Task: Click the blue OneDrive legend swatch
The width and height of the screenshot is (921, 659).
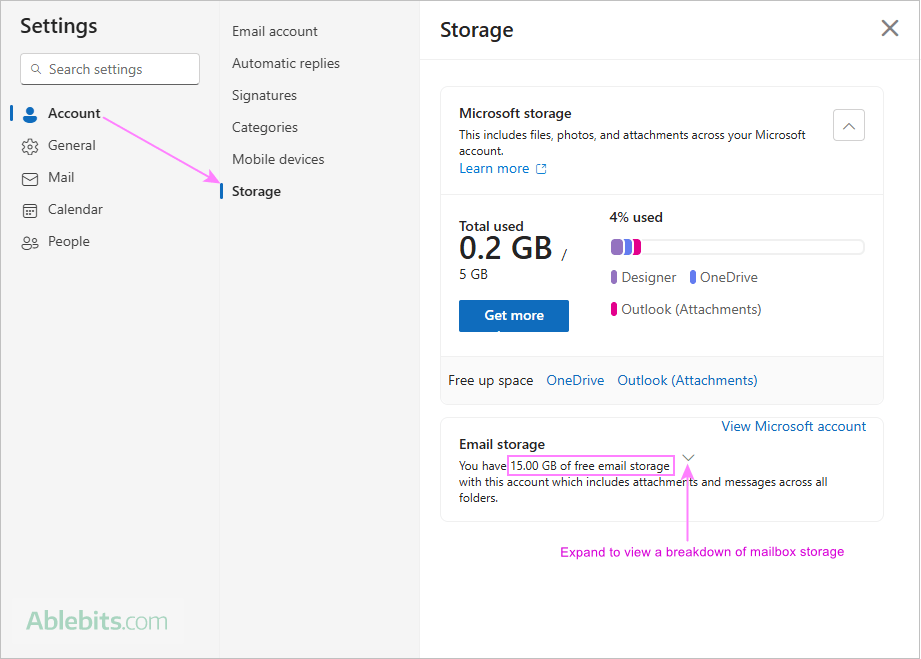Action: 693,277
